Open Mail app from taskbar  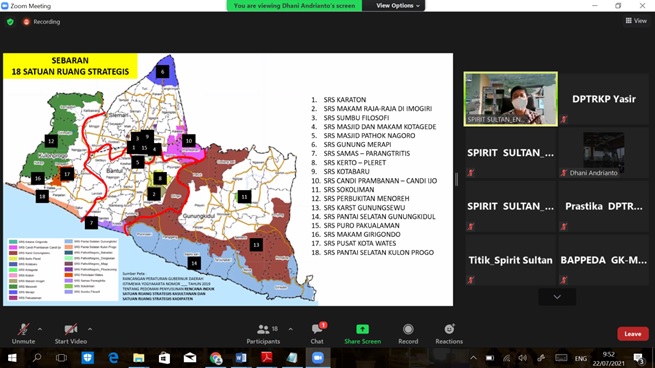[x=190, y=358]
